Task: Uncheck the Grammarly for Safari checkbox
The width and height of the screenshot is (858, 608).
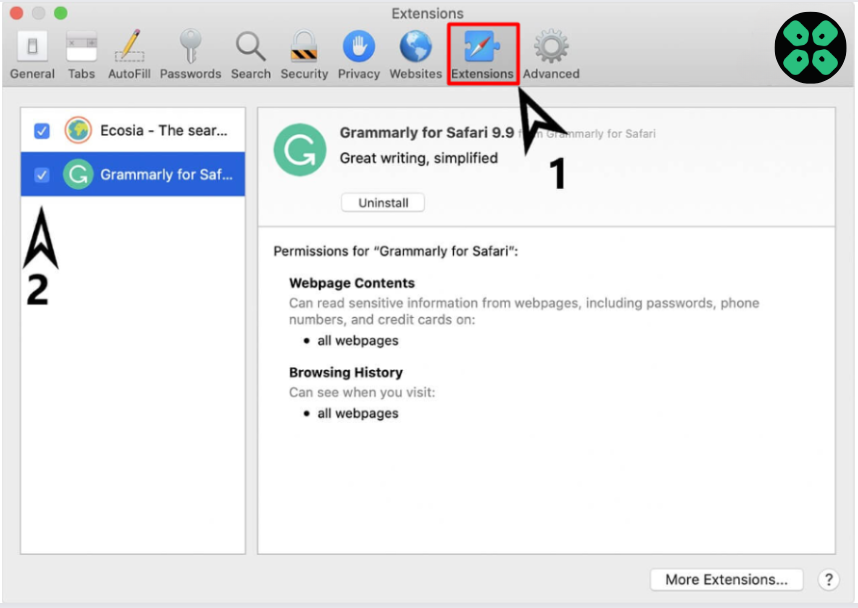Action: (x=42, y=175)
